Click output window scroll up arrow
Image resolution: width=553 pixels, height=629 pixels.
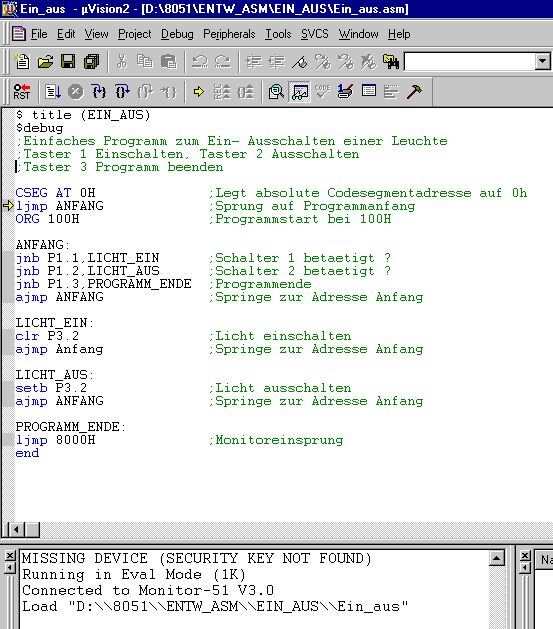(x=496, y=558)
